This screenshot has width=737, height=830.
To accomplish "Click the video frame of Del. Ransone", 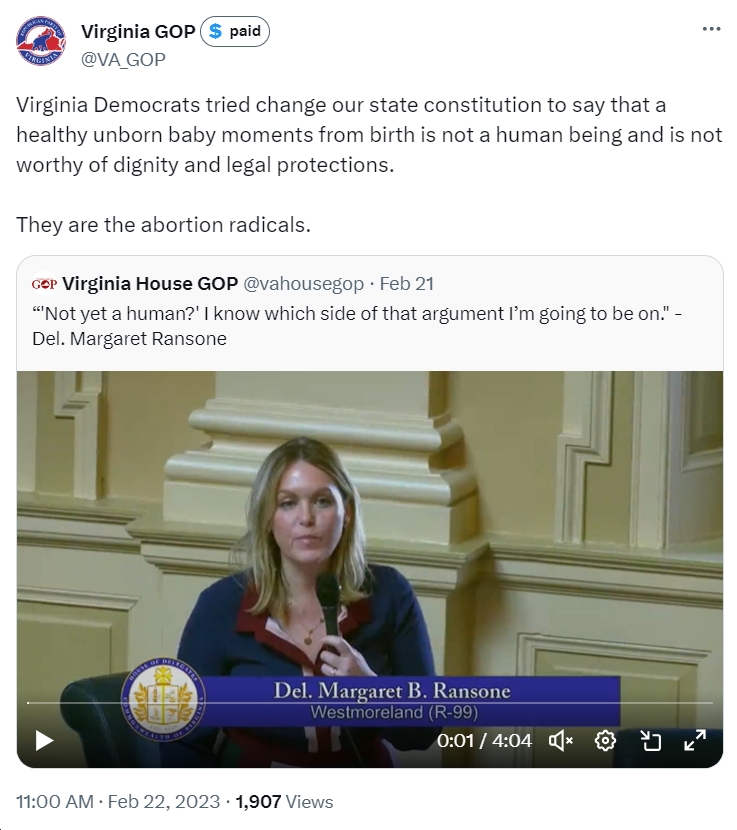I will (x=370, y=529).
